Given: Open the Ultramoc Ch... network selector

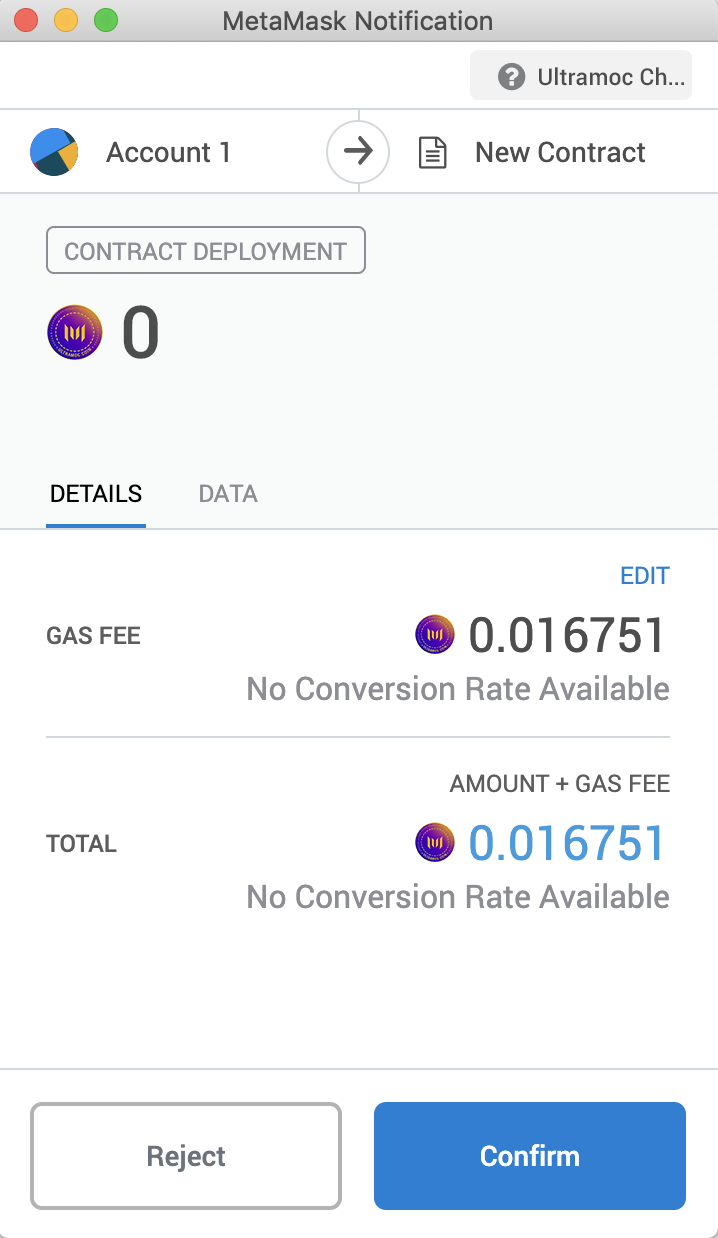Looking at the screenshot, I should pyautogui.click(x=581, y=76).
